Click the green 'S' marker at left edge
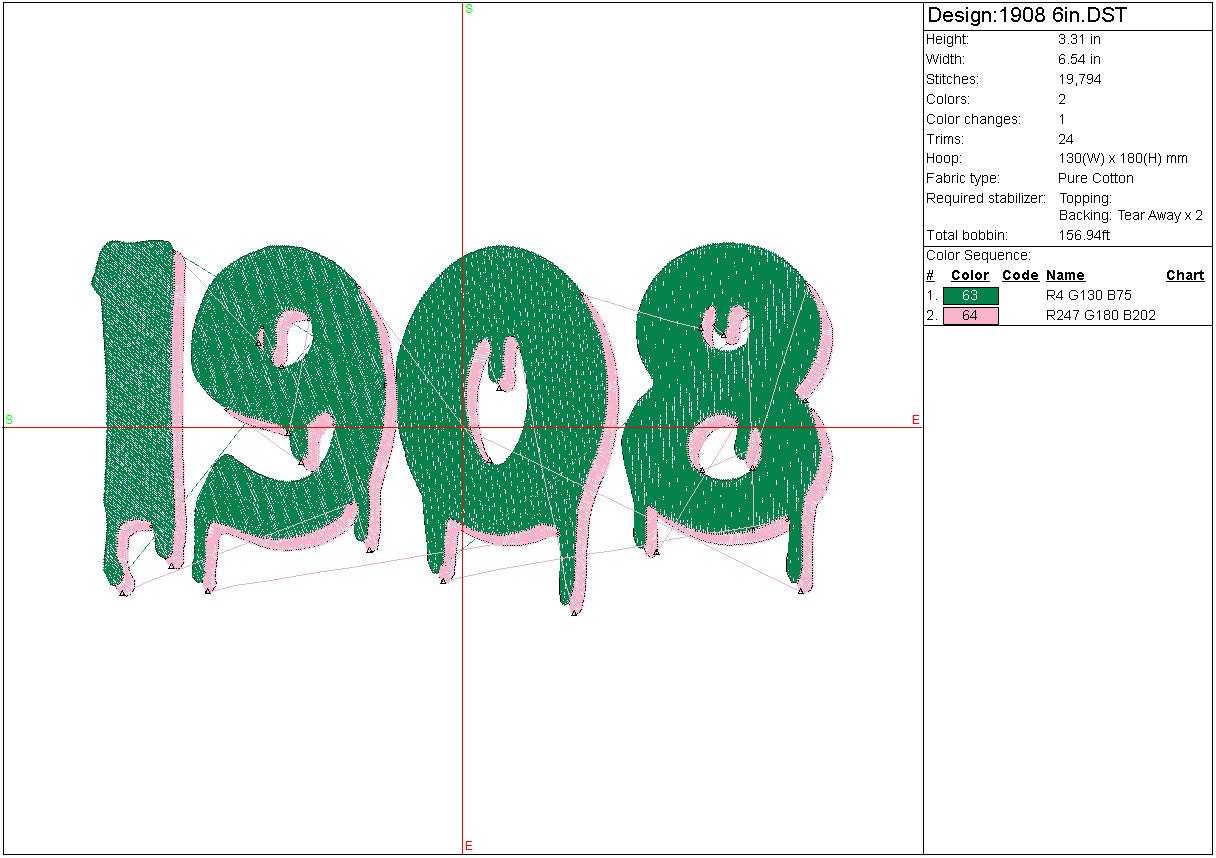Screen dimensions: 1216x858 9,419
